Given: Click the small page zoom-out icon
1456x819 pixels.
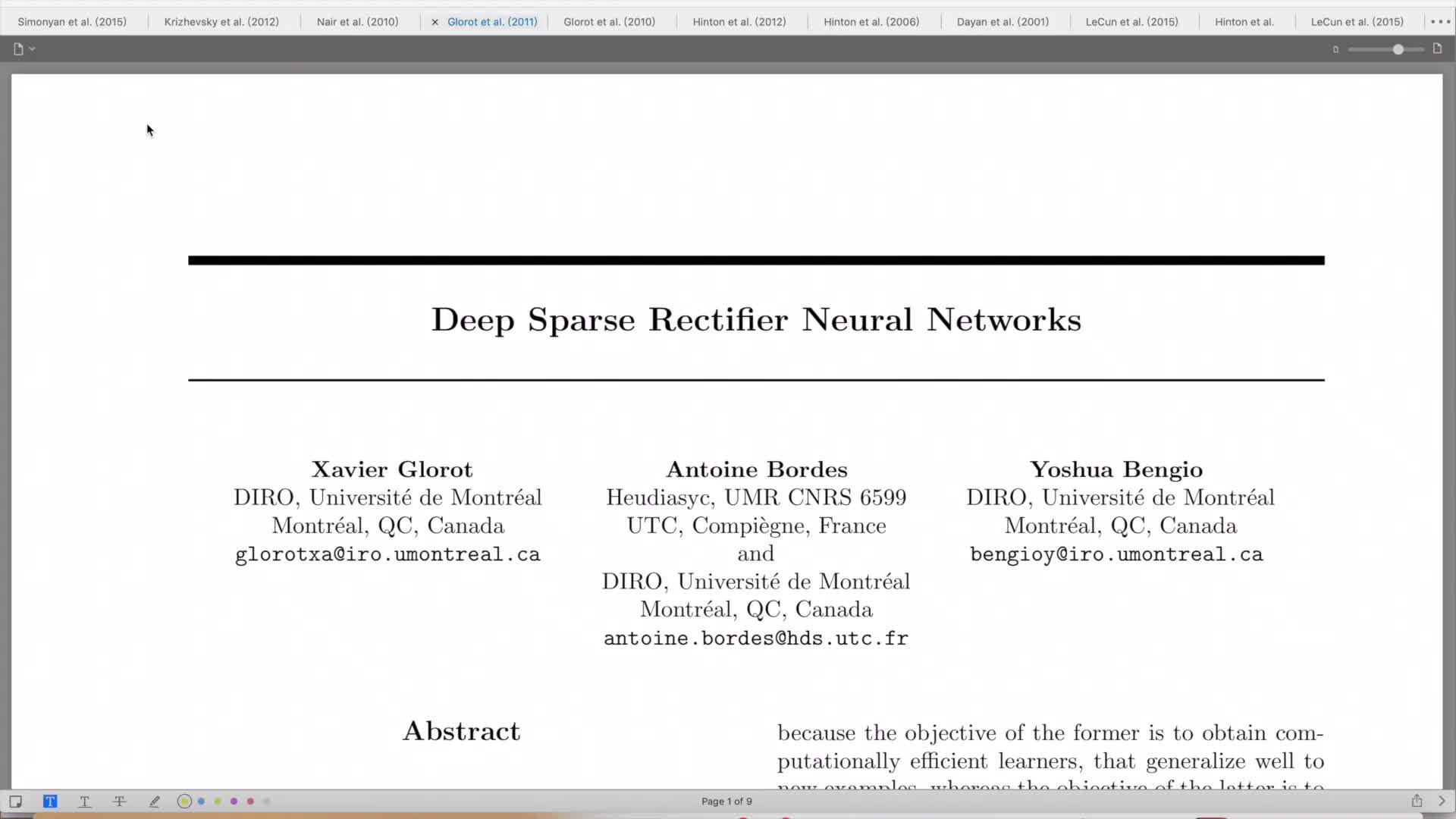Looking at the screenshot, I should tap(1335, 49).
